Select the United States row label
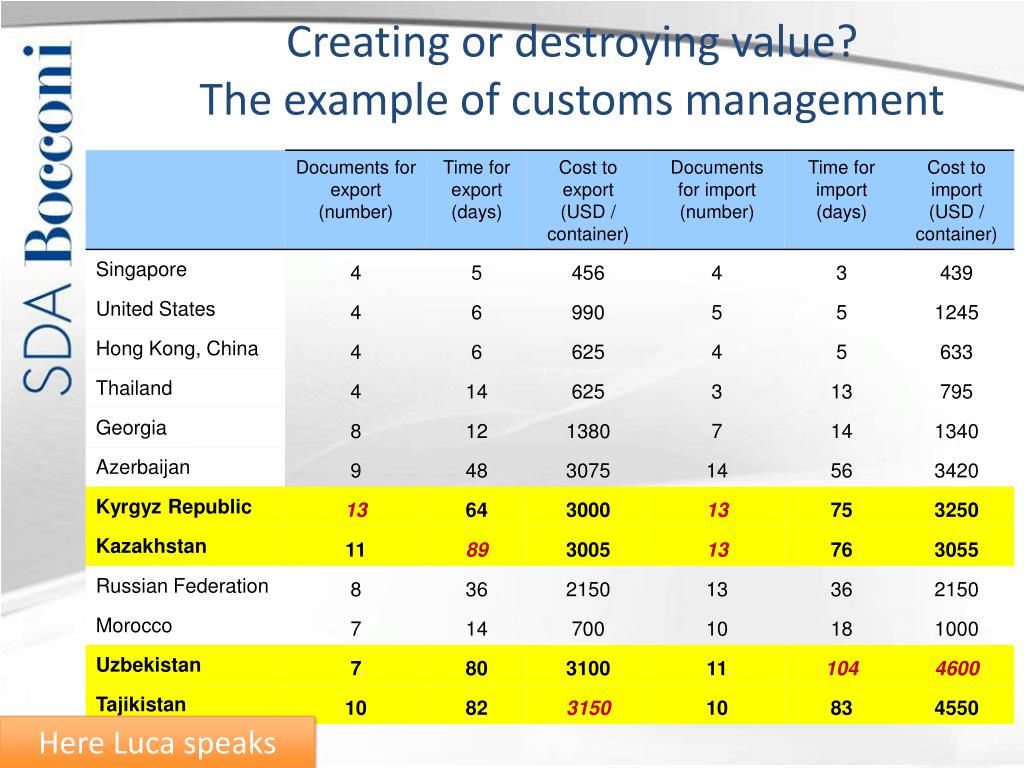The height and width of the screenshot is (768, 1024). coord(155,309)
